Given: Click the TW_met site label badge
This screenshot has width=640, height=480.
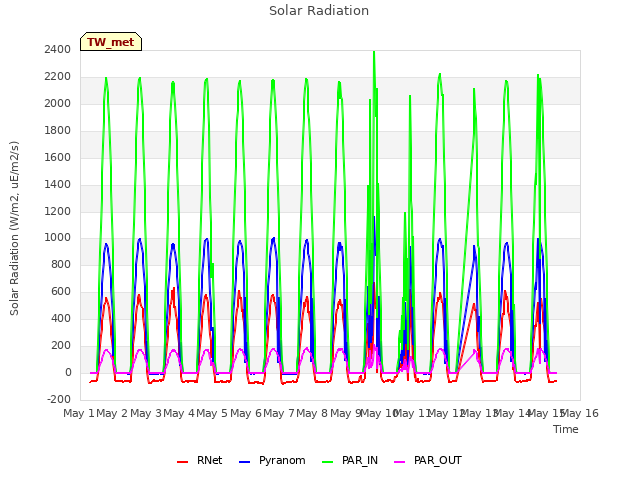Looking at the screenshot, I should (111, 42).
